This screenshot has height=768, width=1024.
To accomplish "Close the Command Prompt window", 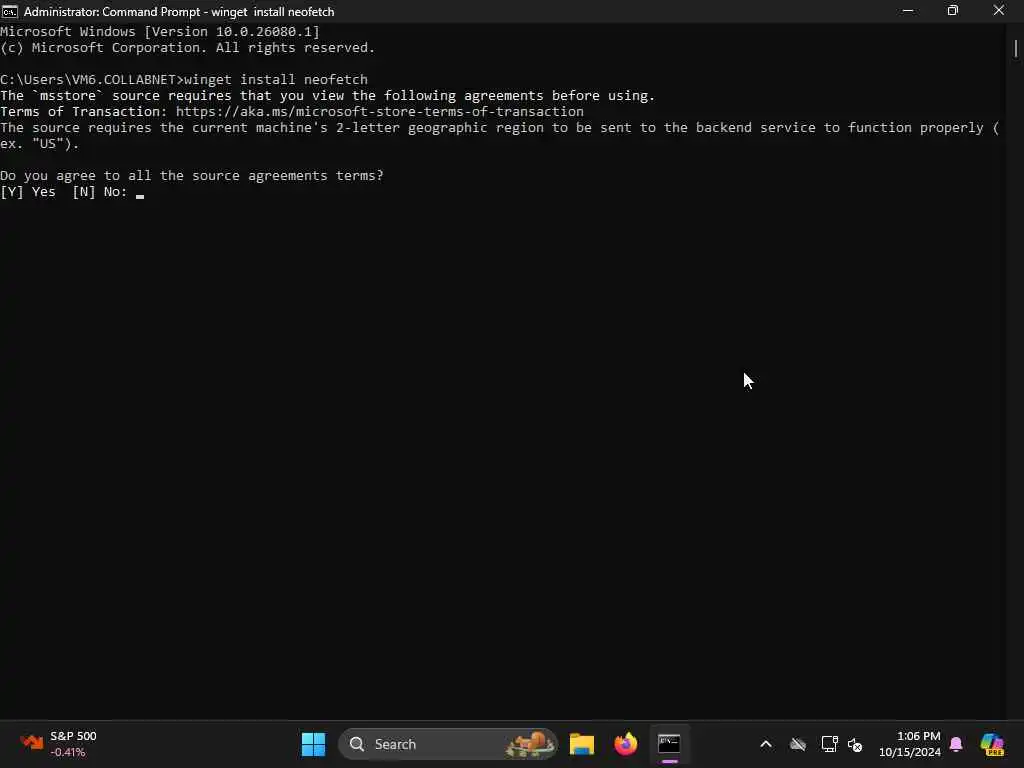I will [999, 11].
